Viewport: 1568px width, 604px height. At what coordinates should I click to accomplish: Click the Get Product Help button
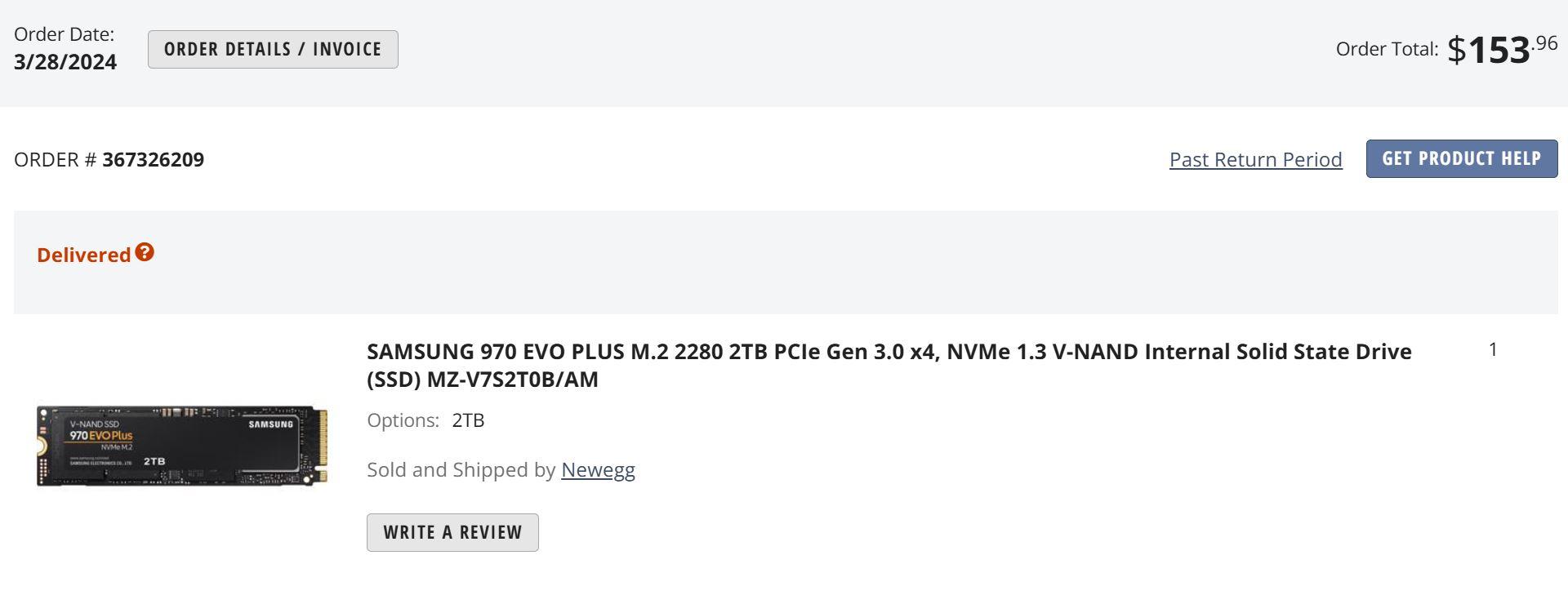point(1462,158)
